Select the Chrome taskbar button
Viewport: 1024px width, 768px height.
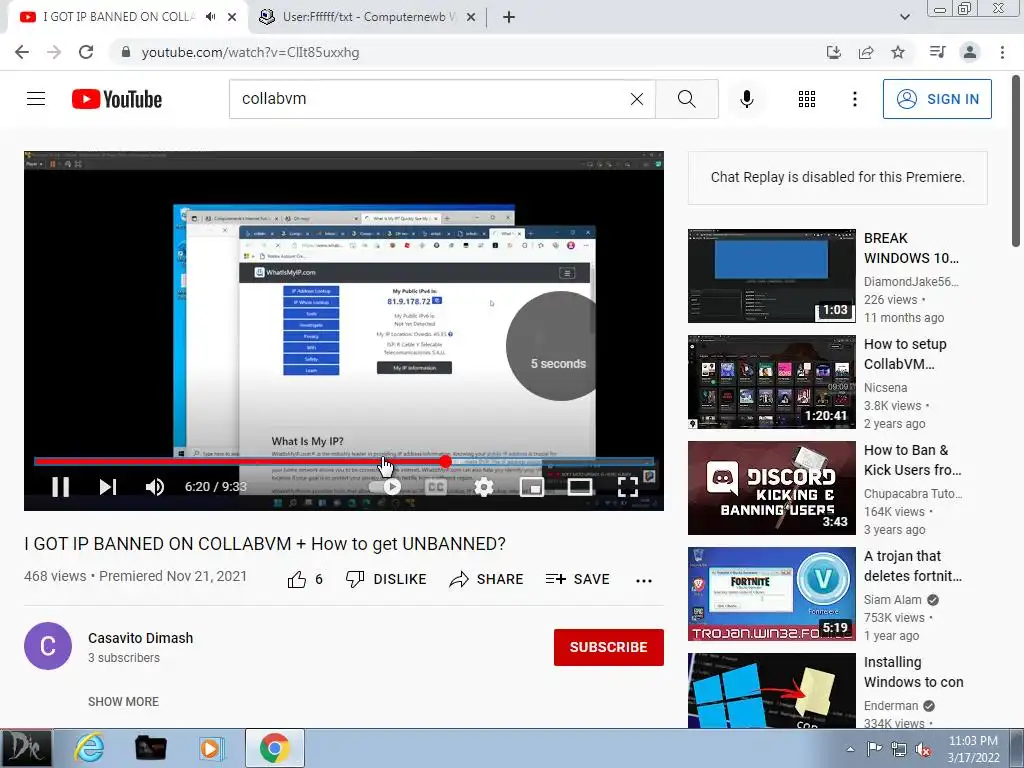click(274, 748)
